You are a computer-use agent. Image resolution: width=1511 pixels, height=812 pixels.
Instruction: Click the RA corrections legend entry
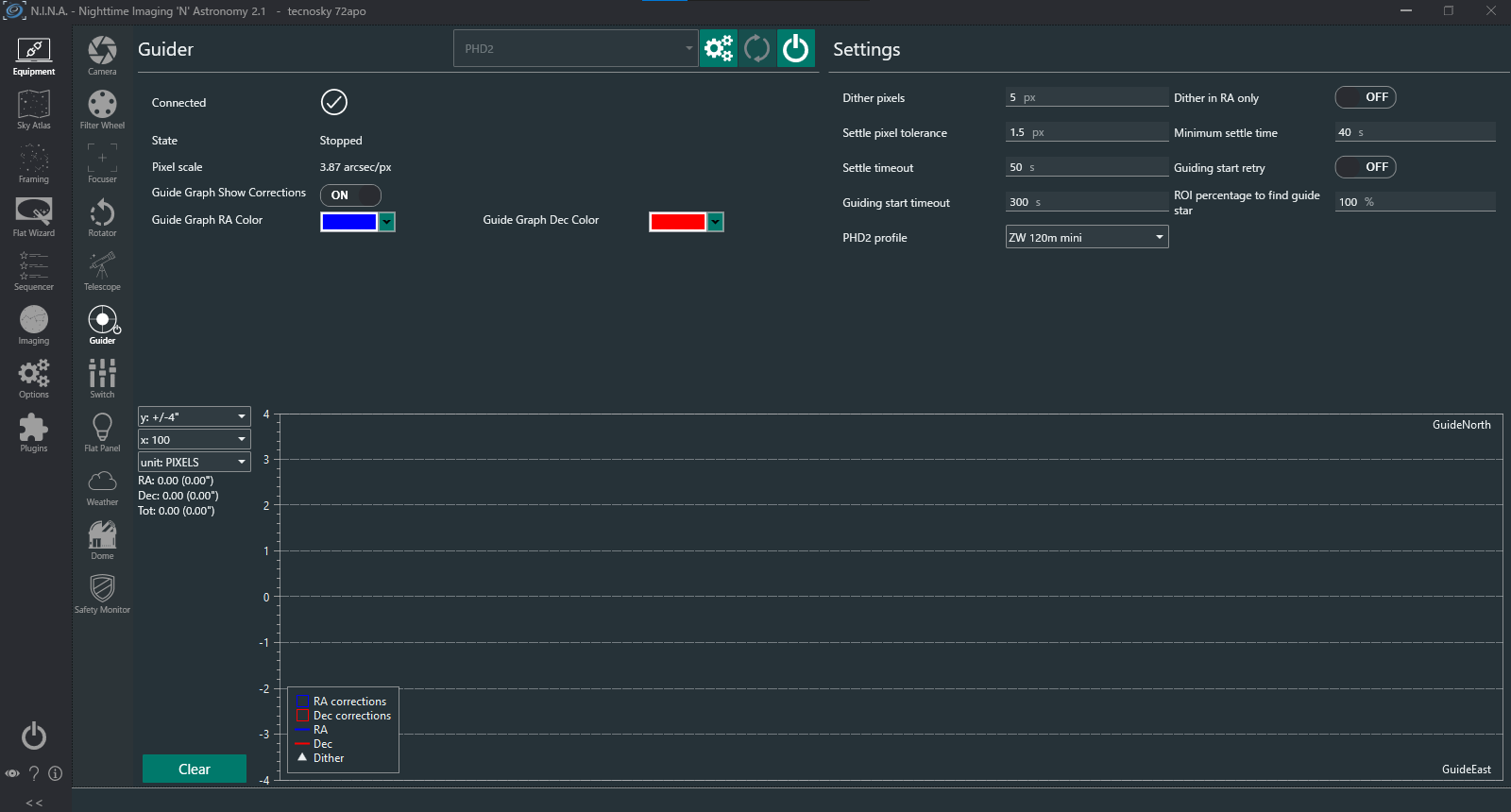[x=342, y=702]
